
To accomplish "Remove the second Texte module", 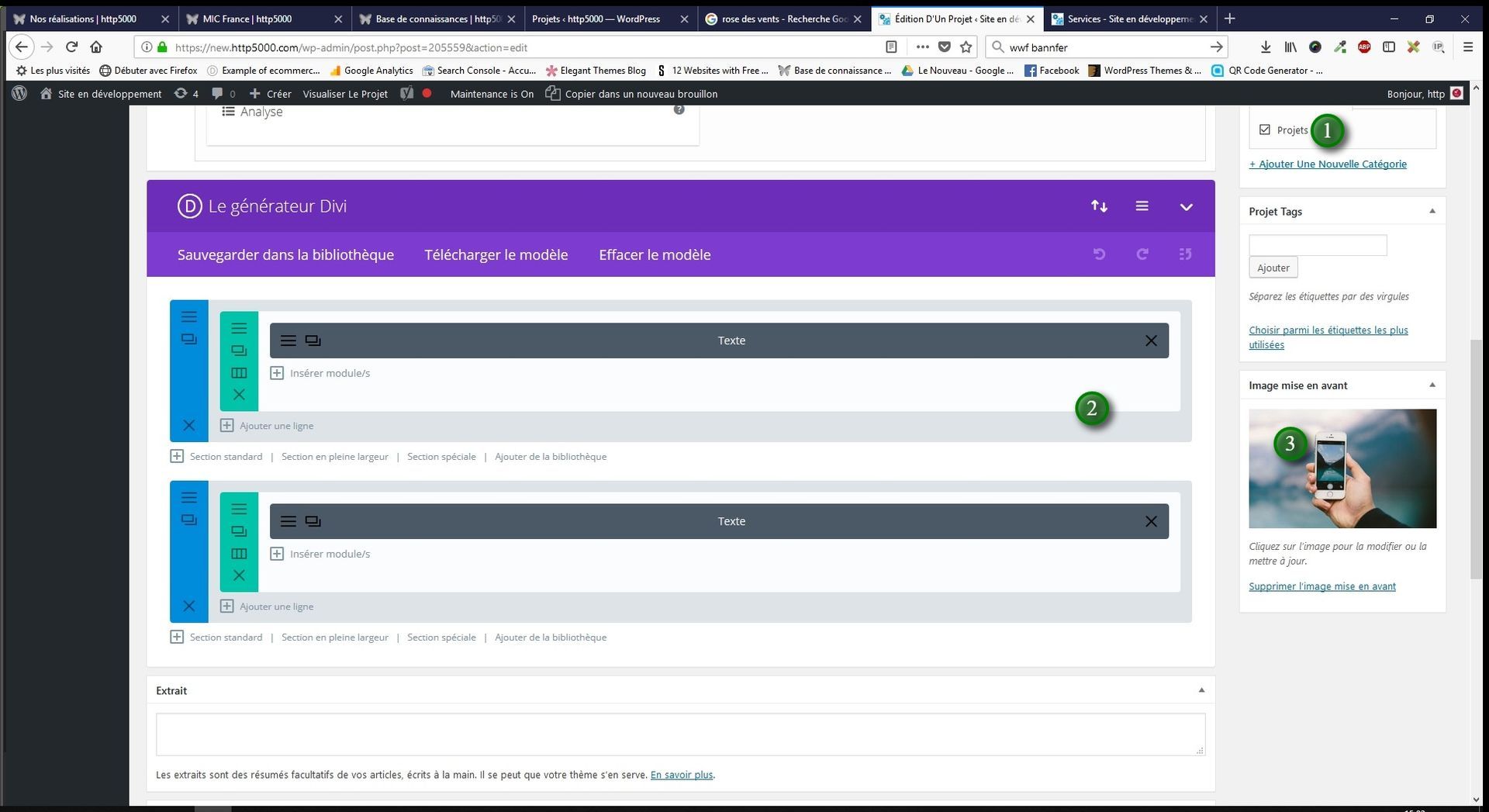I will point(1151,521).
